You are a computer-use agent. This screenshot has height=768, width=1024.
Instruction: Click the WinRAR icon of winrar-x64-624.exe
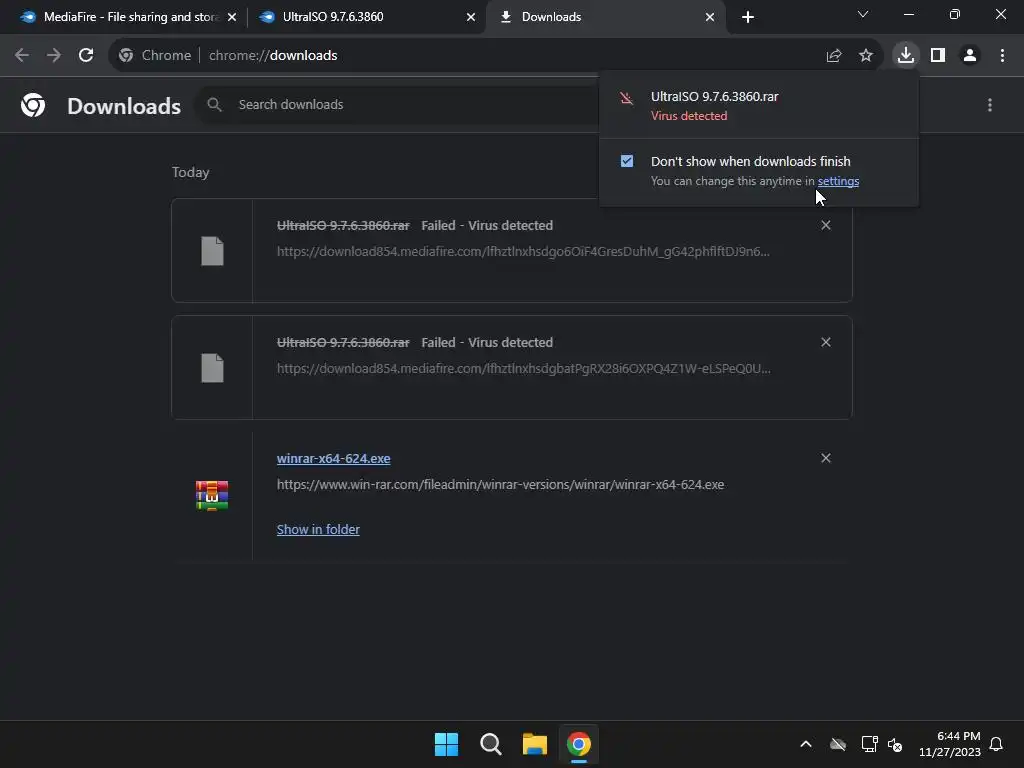click(212, 495)
